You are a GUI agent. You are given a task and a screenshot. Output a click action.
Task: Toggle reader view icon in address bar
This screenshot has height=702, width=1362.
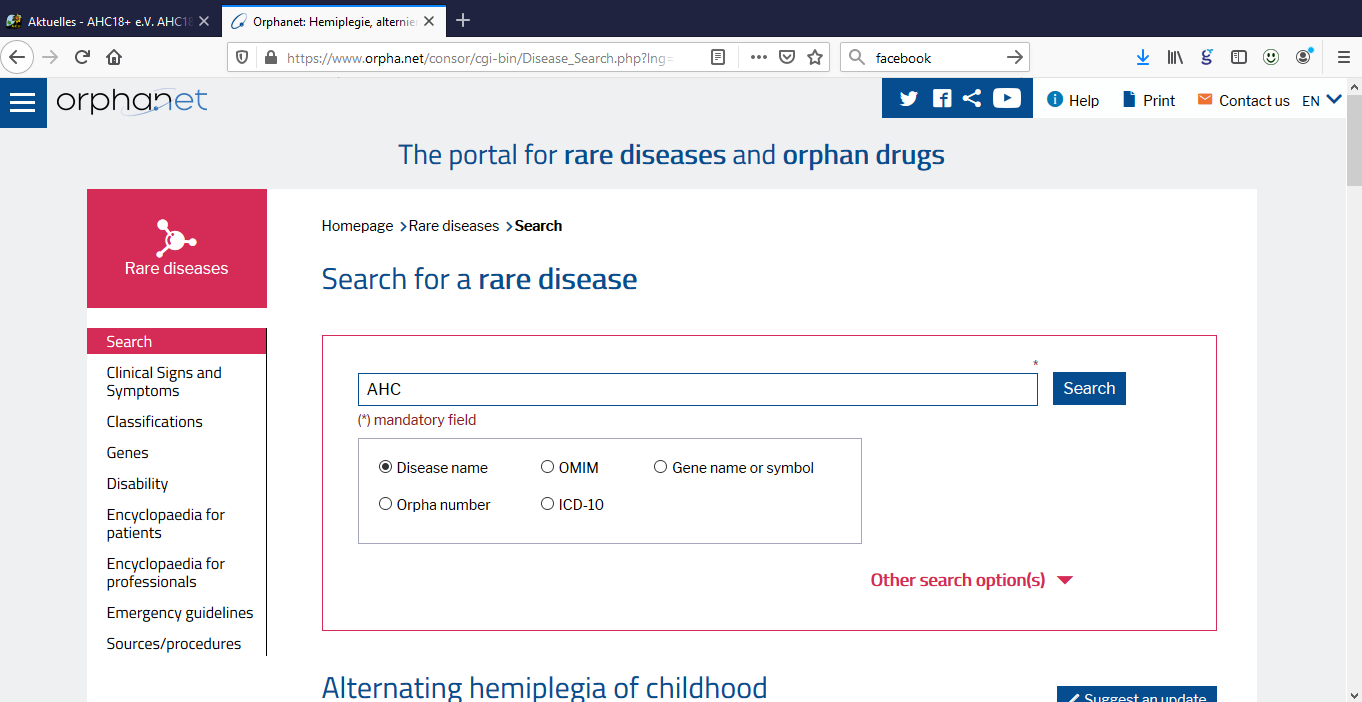718,58
